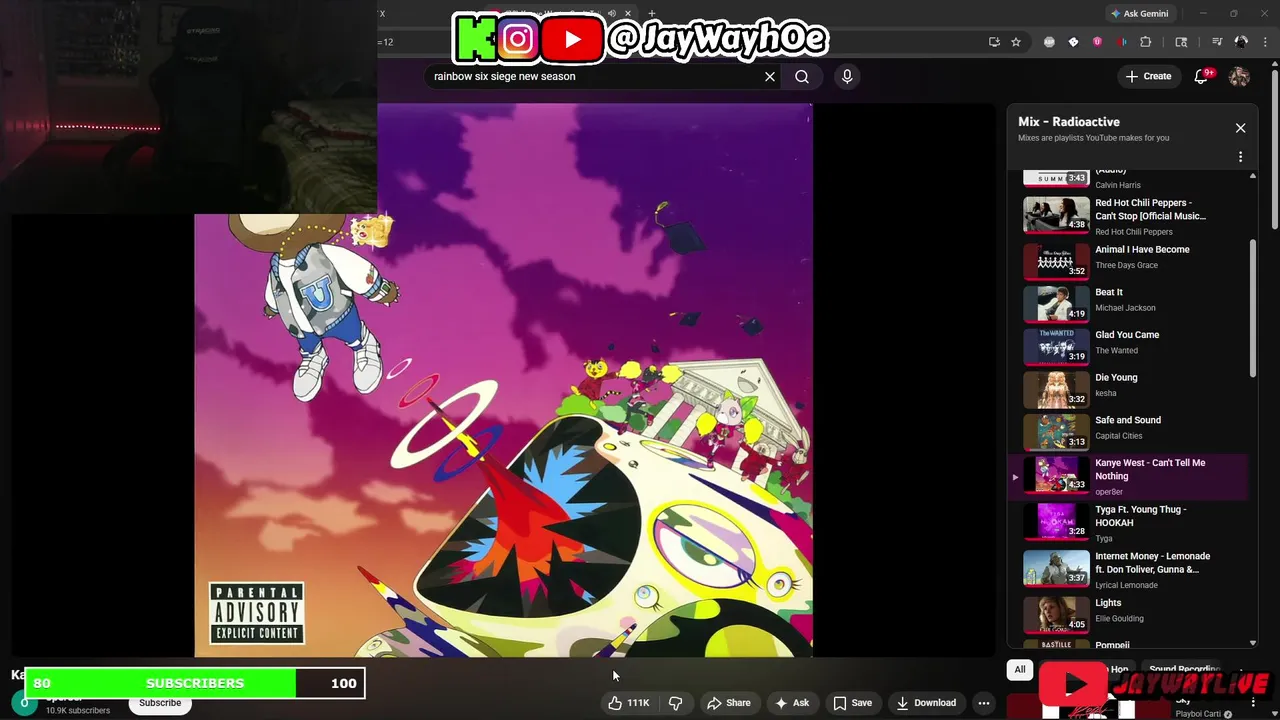Click the white tag extension icon

[1073, 42]
